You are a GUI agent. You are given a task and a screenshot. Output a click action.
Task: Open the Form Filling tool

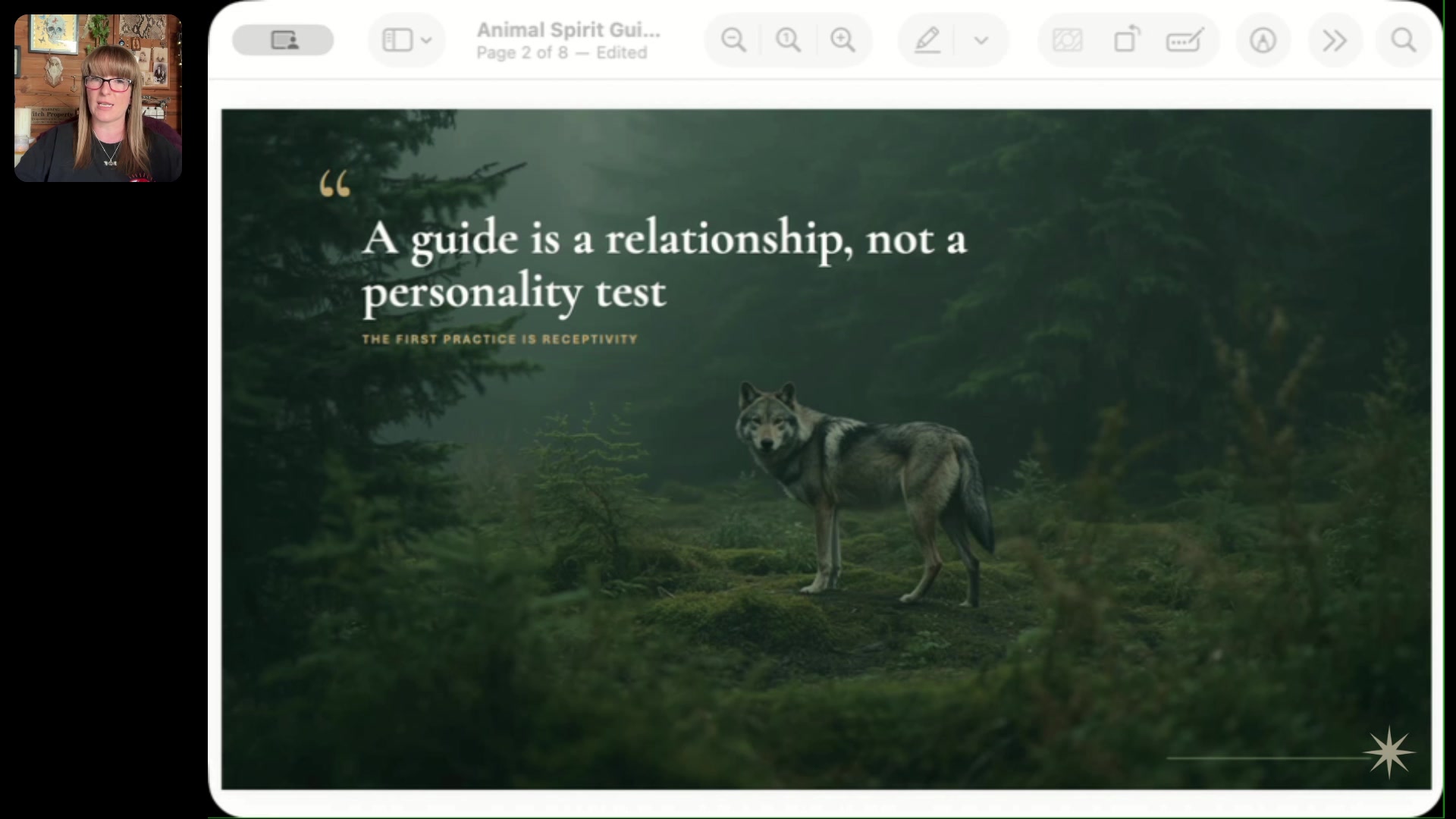[1185, 40]
